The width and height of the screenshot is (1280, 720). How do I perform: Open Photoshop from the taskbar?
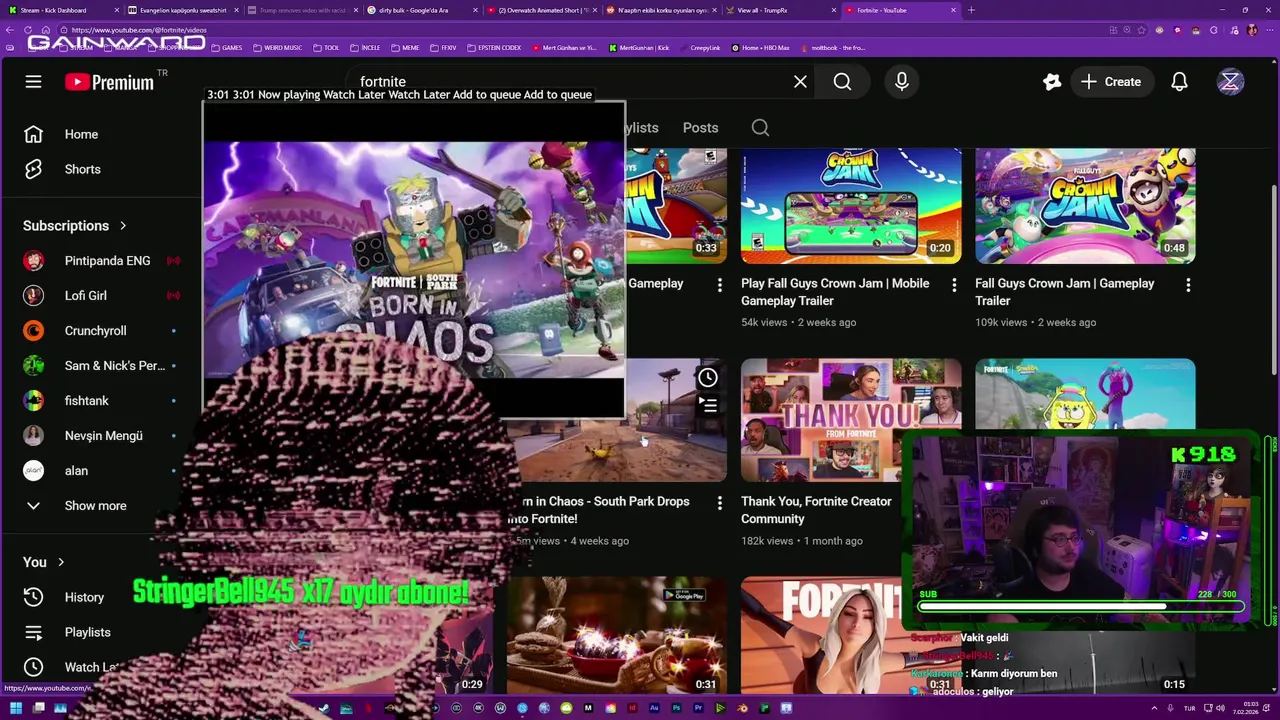[x=676, y=708]
